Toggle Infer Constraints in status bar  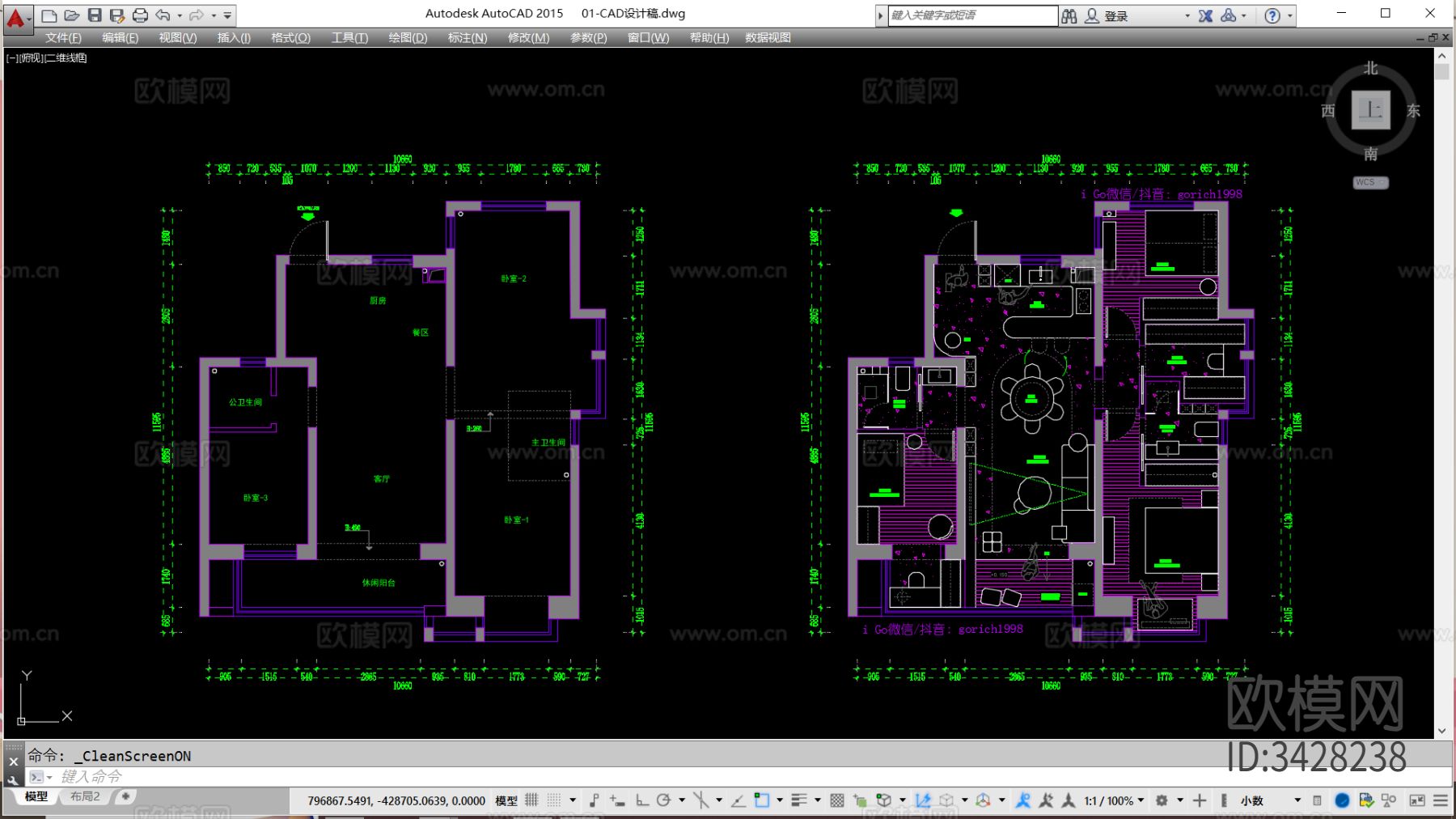pos(595,800)
